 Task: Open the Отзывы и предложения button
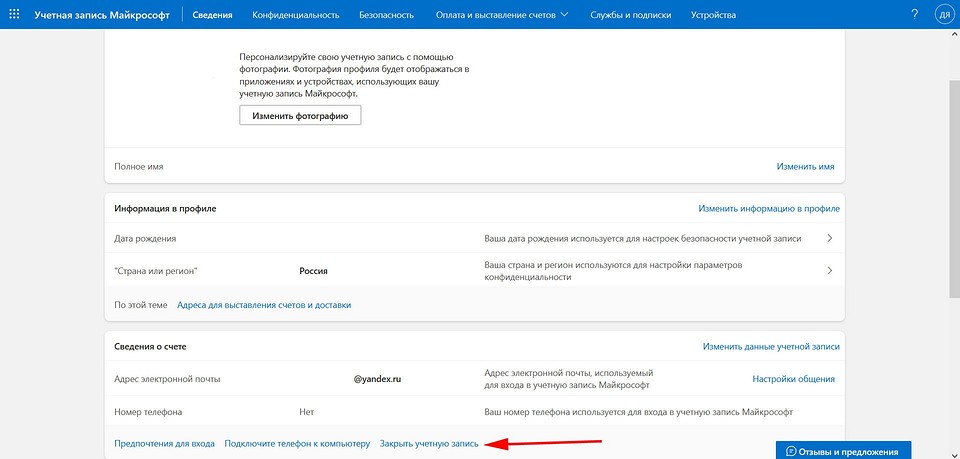pyautogui.click(x=843, y=450)
